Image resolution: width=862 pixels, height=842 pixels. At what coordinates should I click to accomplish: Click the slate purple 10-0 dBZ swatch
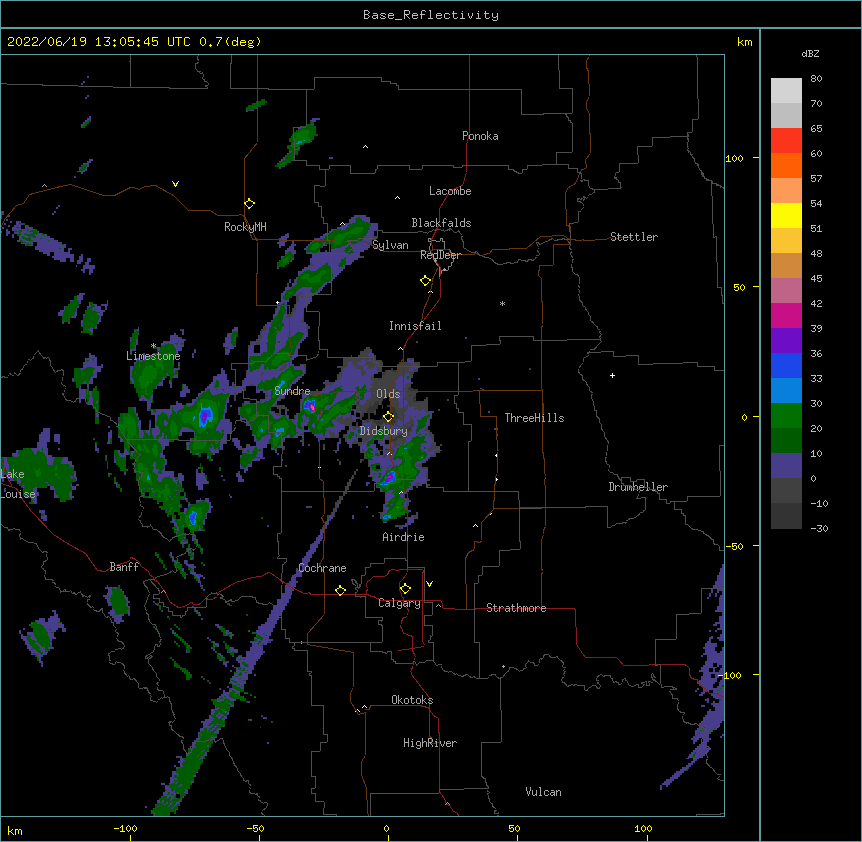pyautogui.click(x=786, y=466)
